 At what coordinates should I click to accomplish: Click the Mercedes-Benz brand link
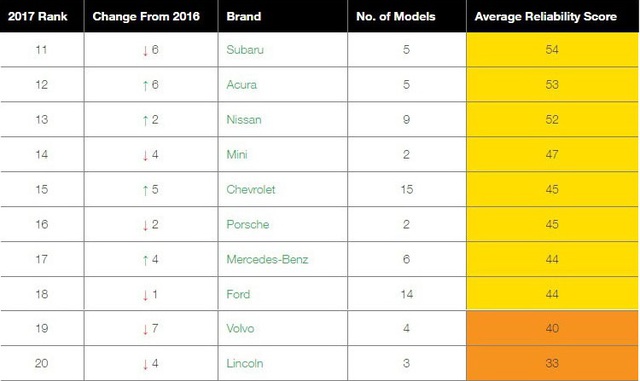[x=267, y=259]
